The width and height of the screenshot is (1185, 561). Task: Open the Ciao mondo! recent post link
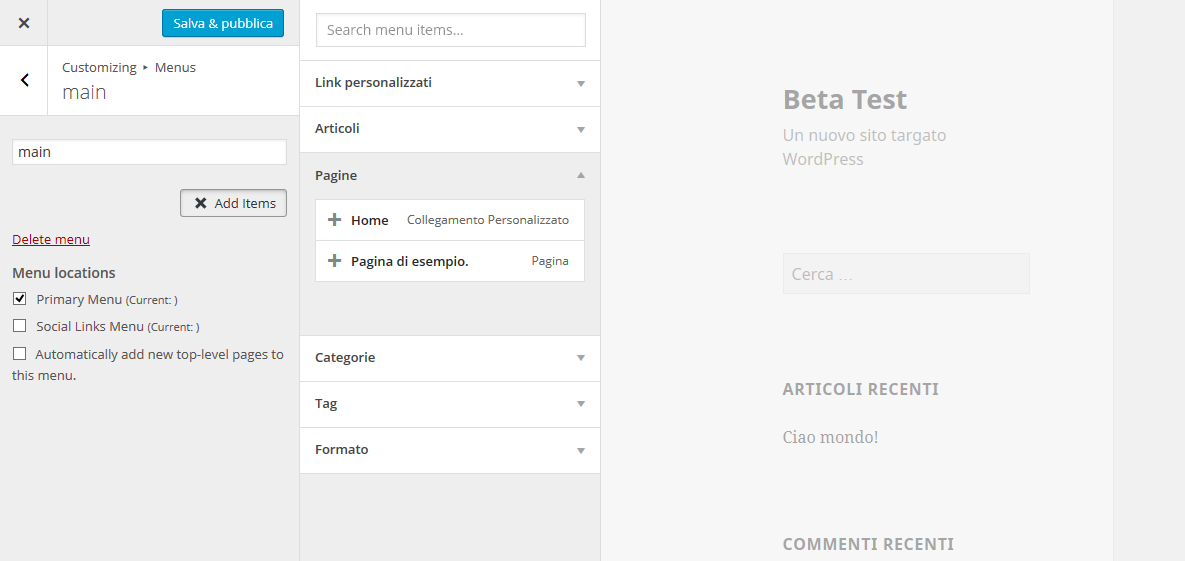830,437
